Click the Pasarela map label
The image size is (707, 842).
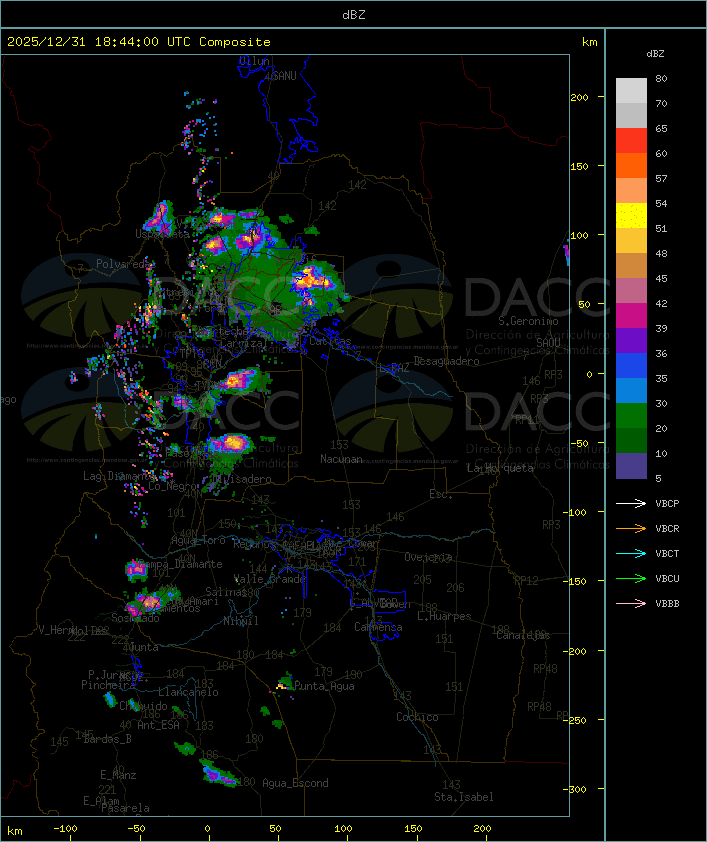point(125,808)
